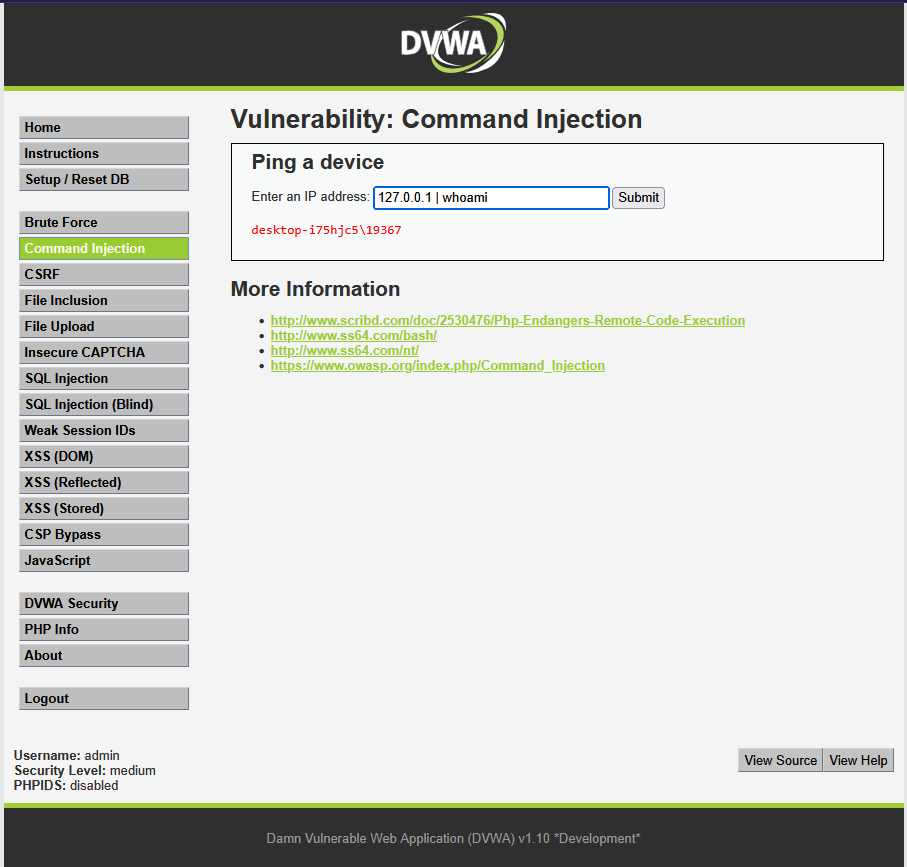Select the Brute Force module
Image resolution: width=907 pixels, height=867 pixels.
104,222
